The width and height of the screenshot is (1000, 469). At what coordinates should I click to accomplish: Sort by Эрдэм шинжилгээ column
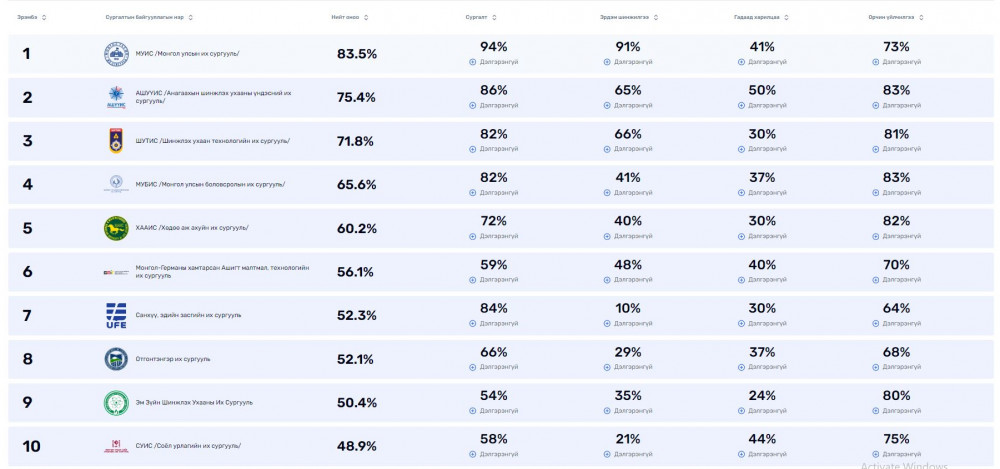629,17
